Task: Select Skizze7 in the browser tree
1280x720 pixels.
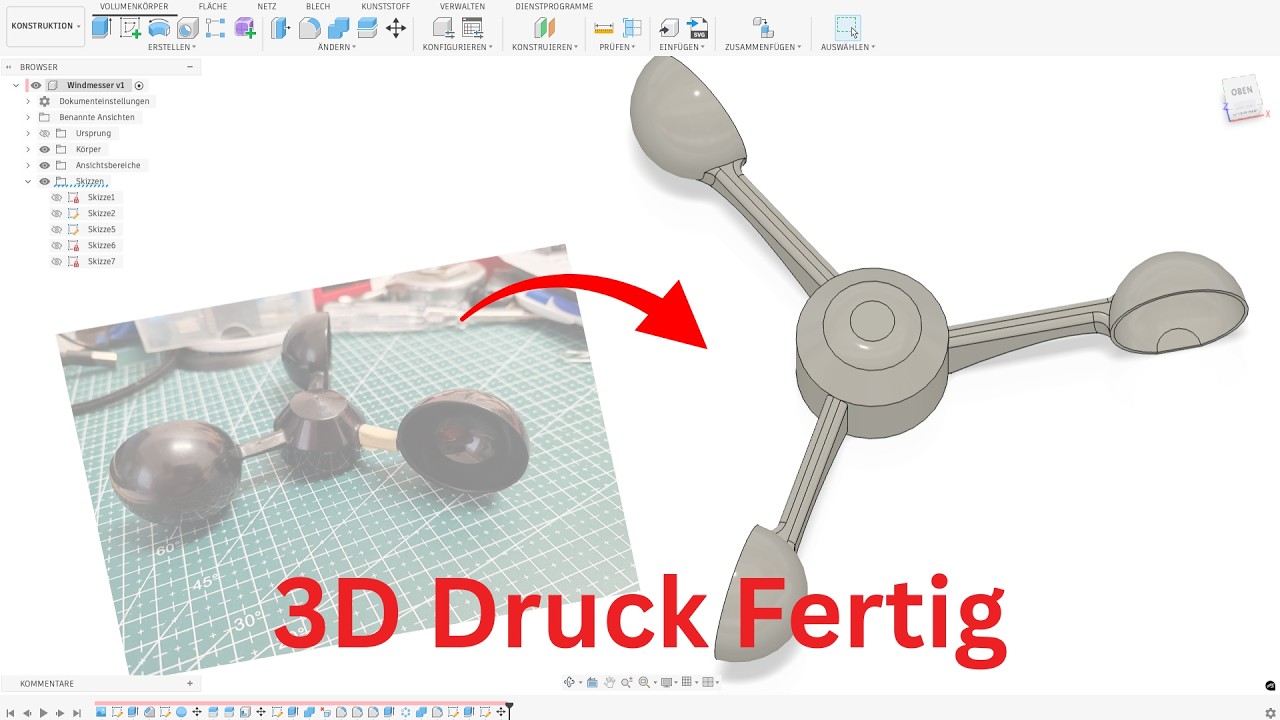Action: [x=101, y=261]
